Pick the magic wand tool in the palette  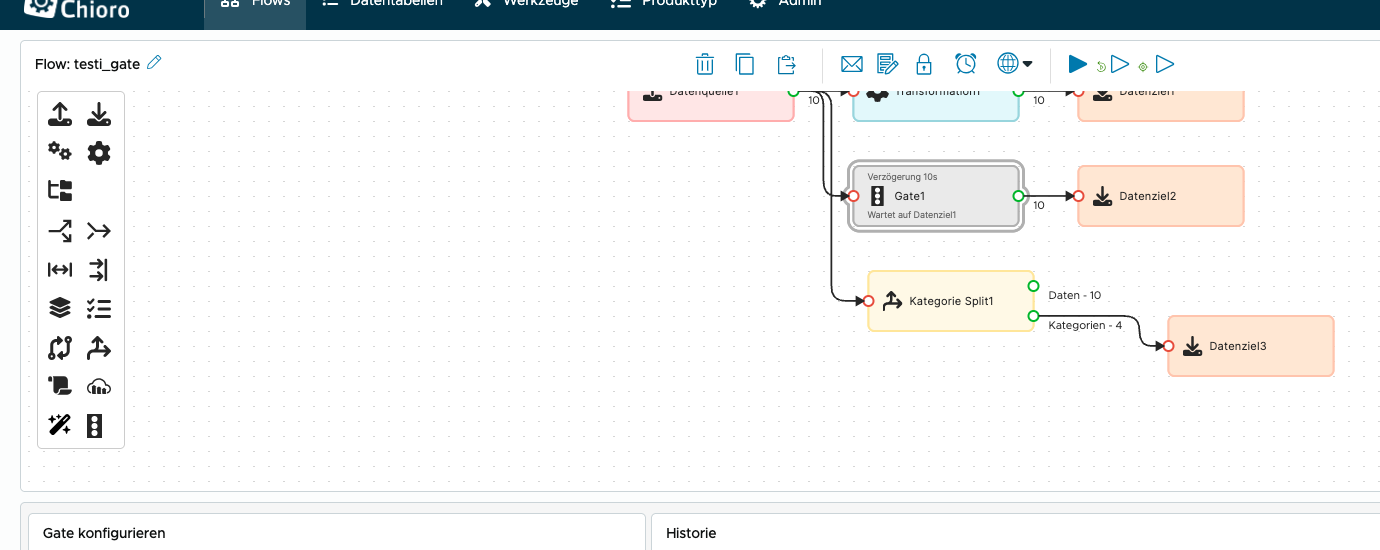pos(60,425)
